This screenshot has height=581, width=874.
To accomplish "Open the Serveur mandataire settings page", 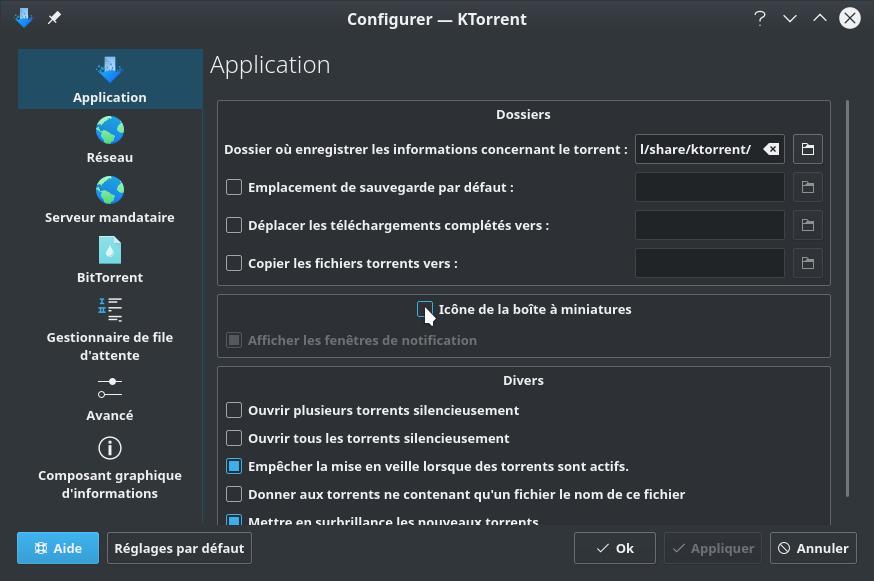I will tap(110, 200).
